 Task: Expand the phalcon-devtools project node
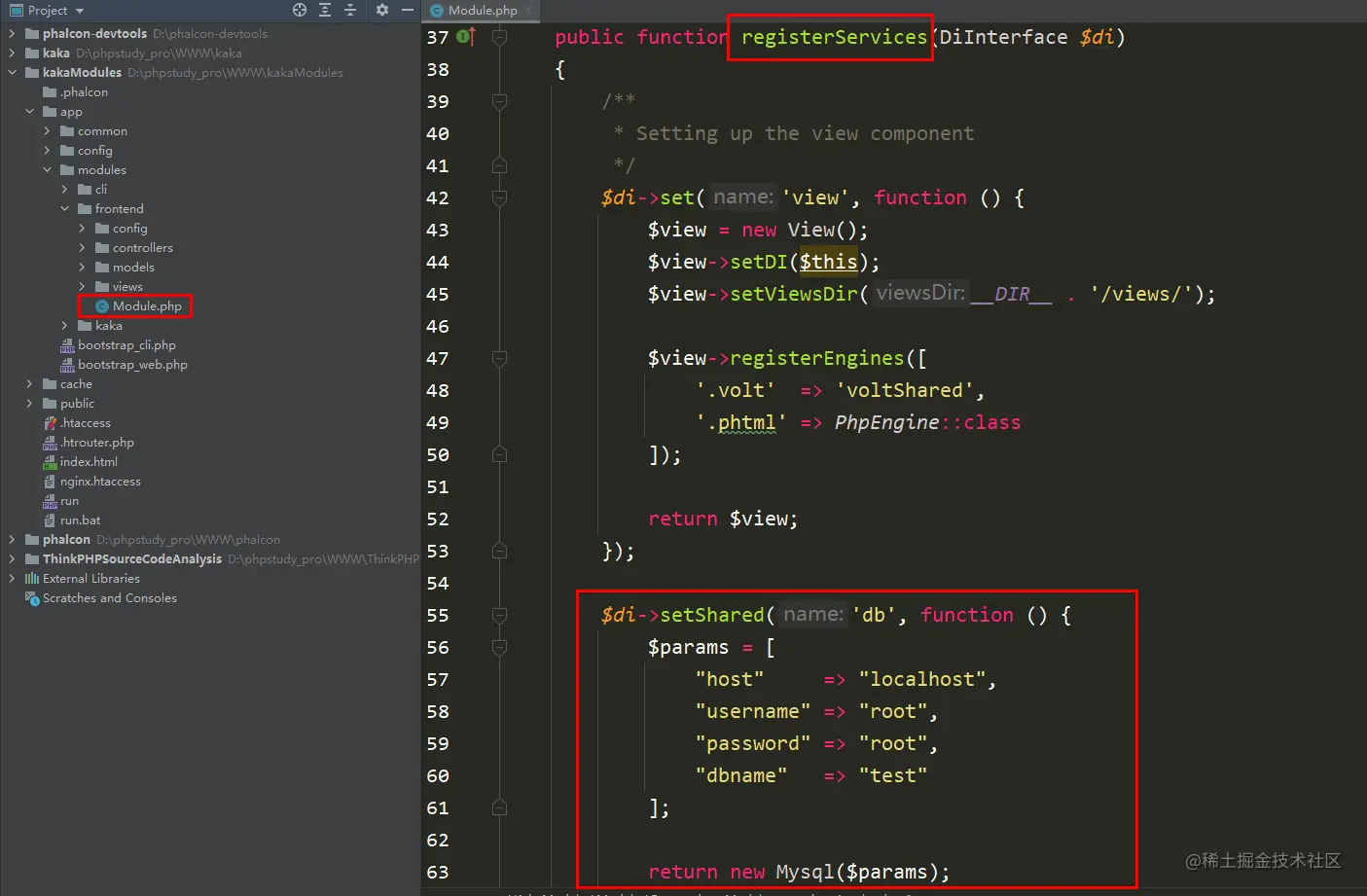tap(12, 33)
